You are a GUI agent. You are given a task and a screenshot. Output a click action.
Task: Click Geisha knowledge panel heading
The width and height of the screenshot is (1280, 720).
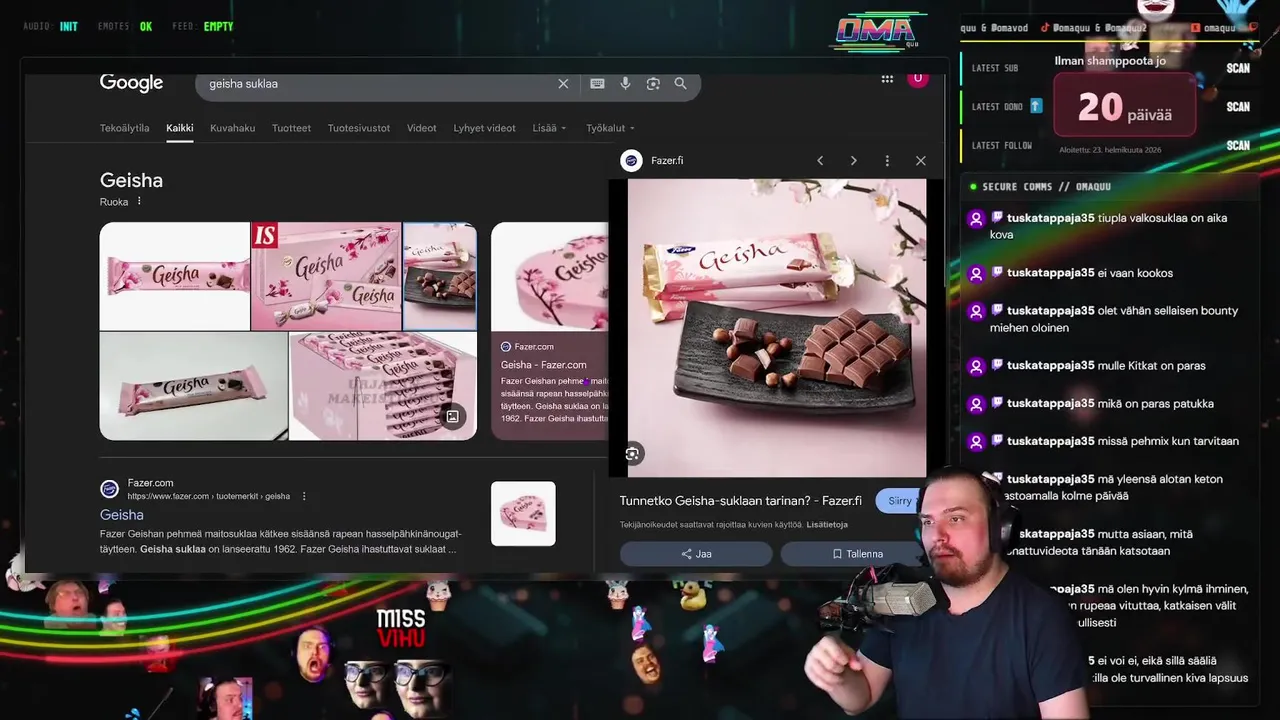(131, 180)
